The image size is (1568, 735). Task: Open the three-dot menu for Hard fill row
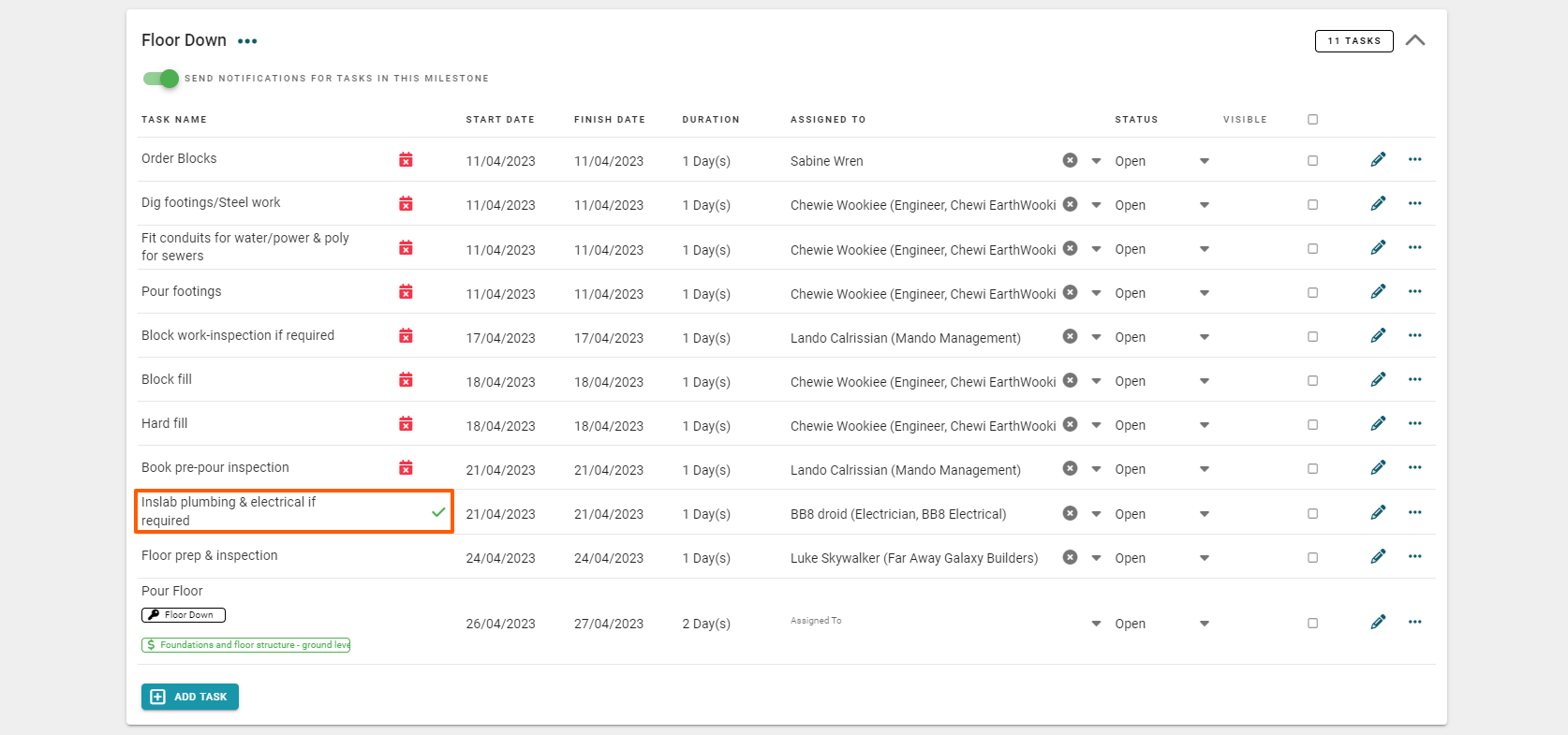1414,424
